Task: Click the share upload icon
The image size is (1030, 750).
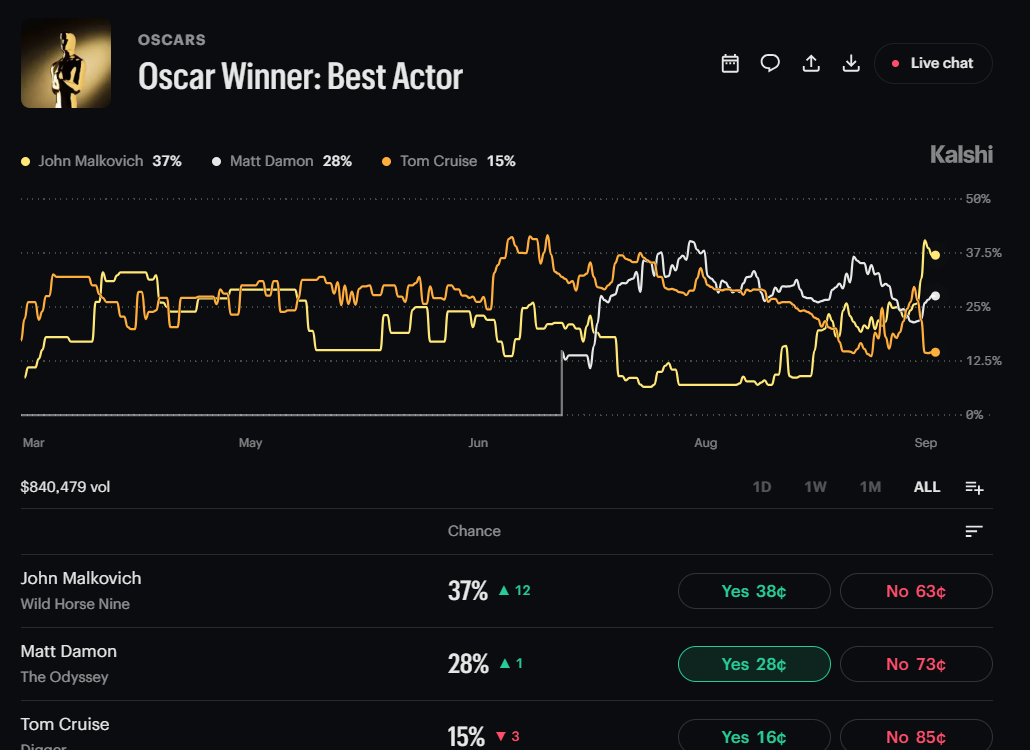Action: pos(811,64)
